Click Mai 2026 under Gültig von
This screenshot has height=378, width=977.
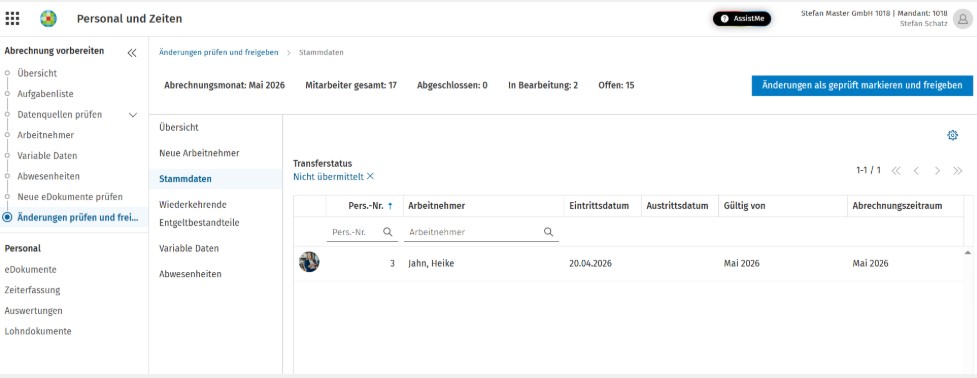coord(741,263)
